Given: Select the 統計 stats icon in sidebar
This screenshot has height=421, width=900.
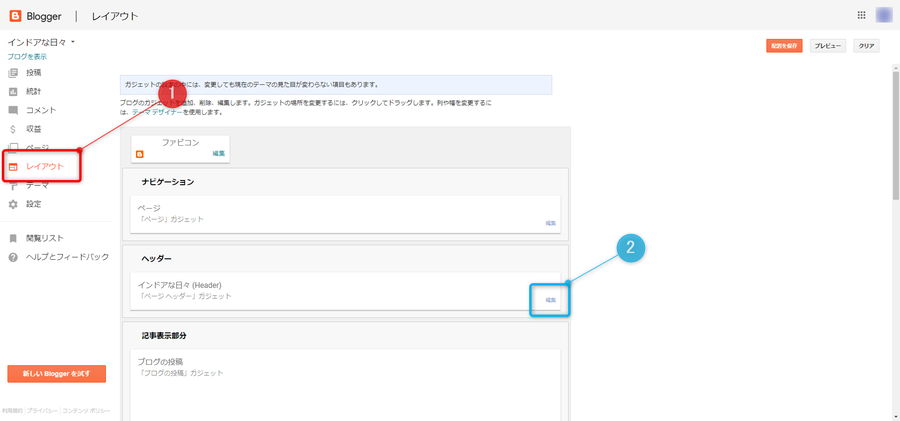Looking at the screenshot, I should [x=13, y=91].
